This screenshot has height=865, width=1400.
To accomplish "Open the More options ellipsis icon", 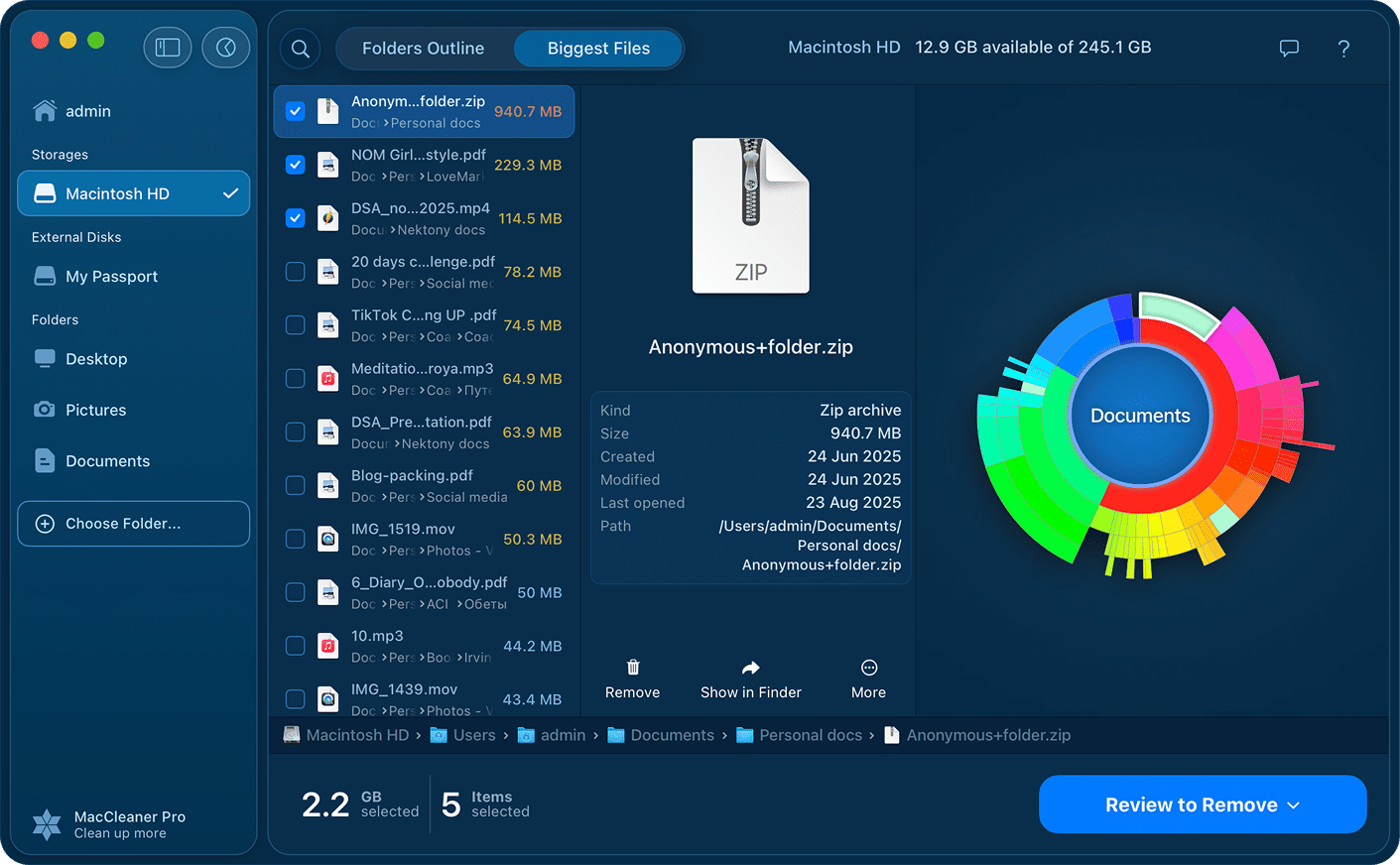I will 868,668.
